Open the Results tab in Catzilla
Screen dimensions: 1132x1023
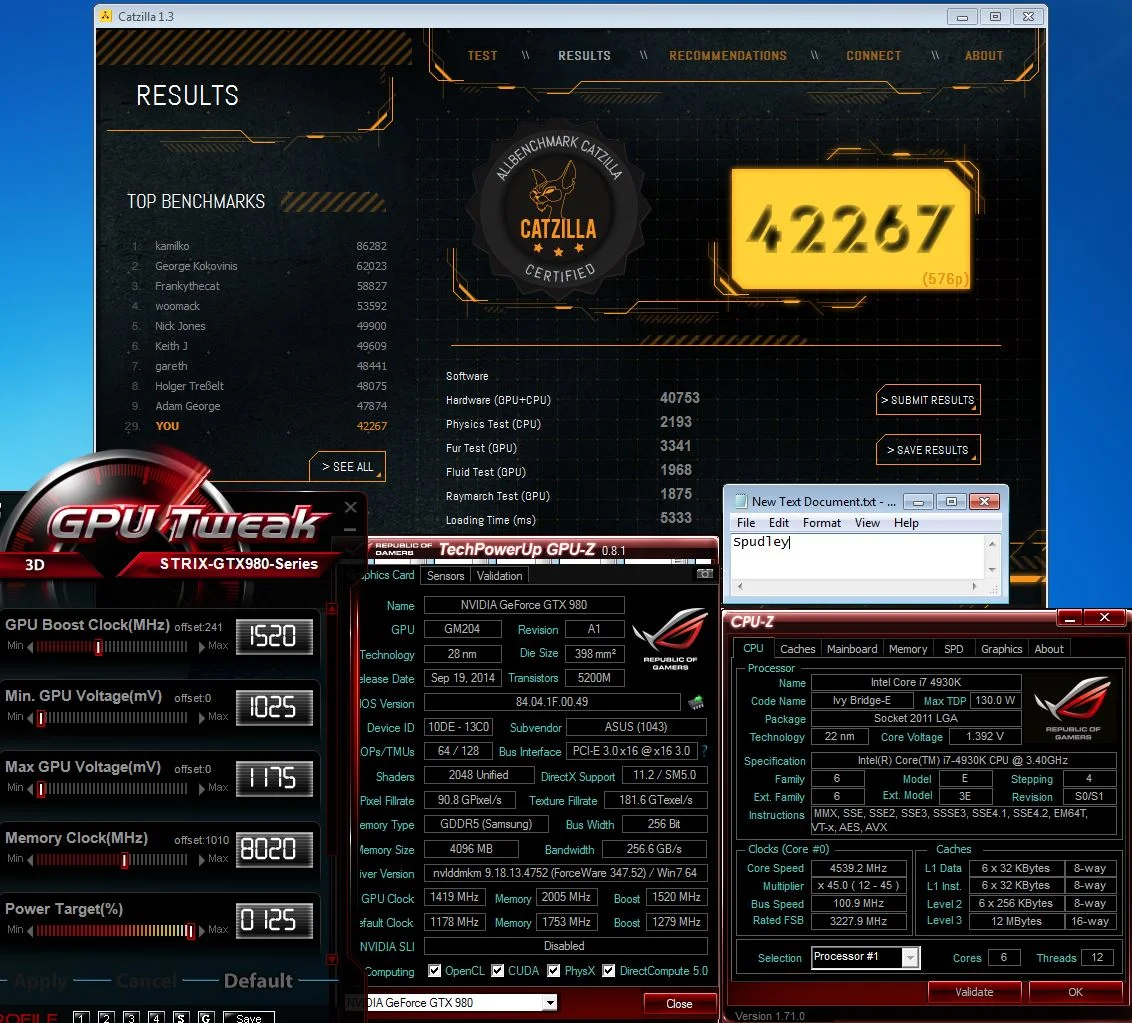pos(584,56)
